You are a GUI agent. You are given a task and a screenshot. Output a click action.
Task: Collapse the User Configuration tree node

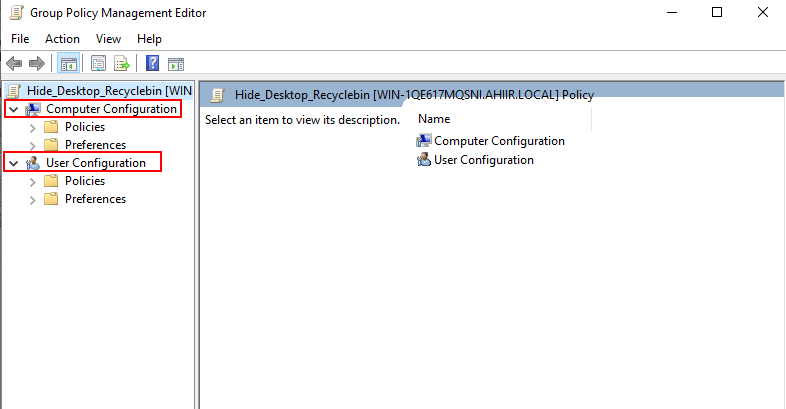click(14, 163)
